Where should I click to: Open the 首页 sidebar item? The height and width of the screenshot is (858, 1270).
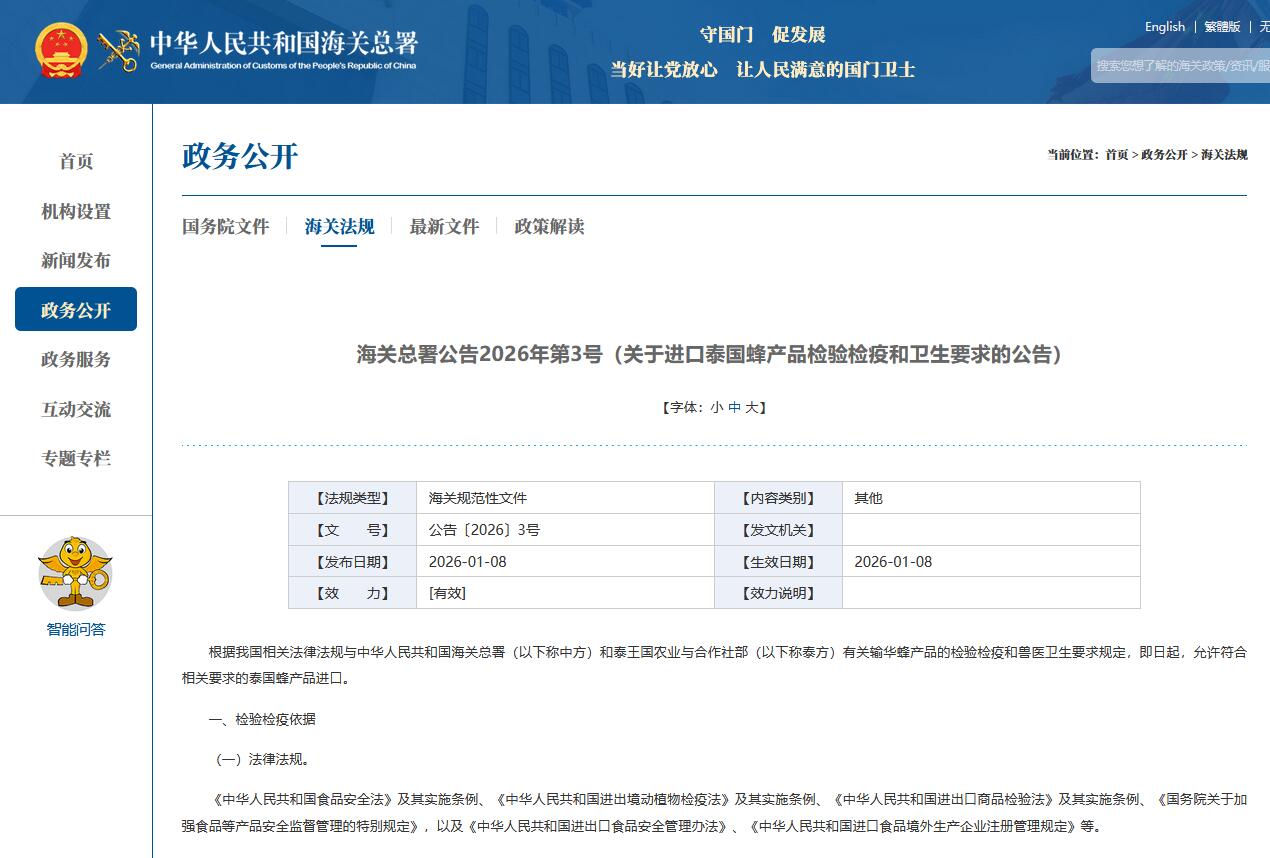click(76, 161)
